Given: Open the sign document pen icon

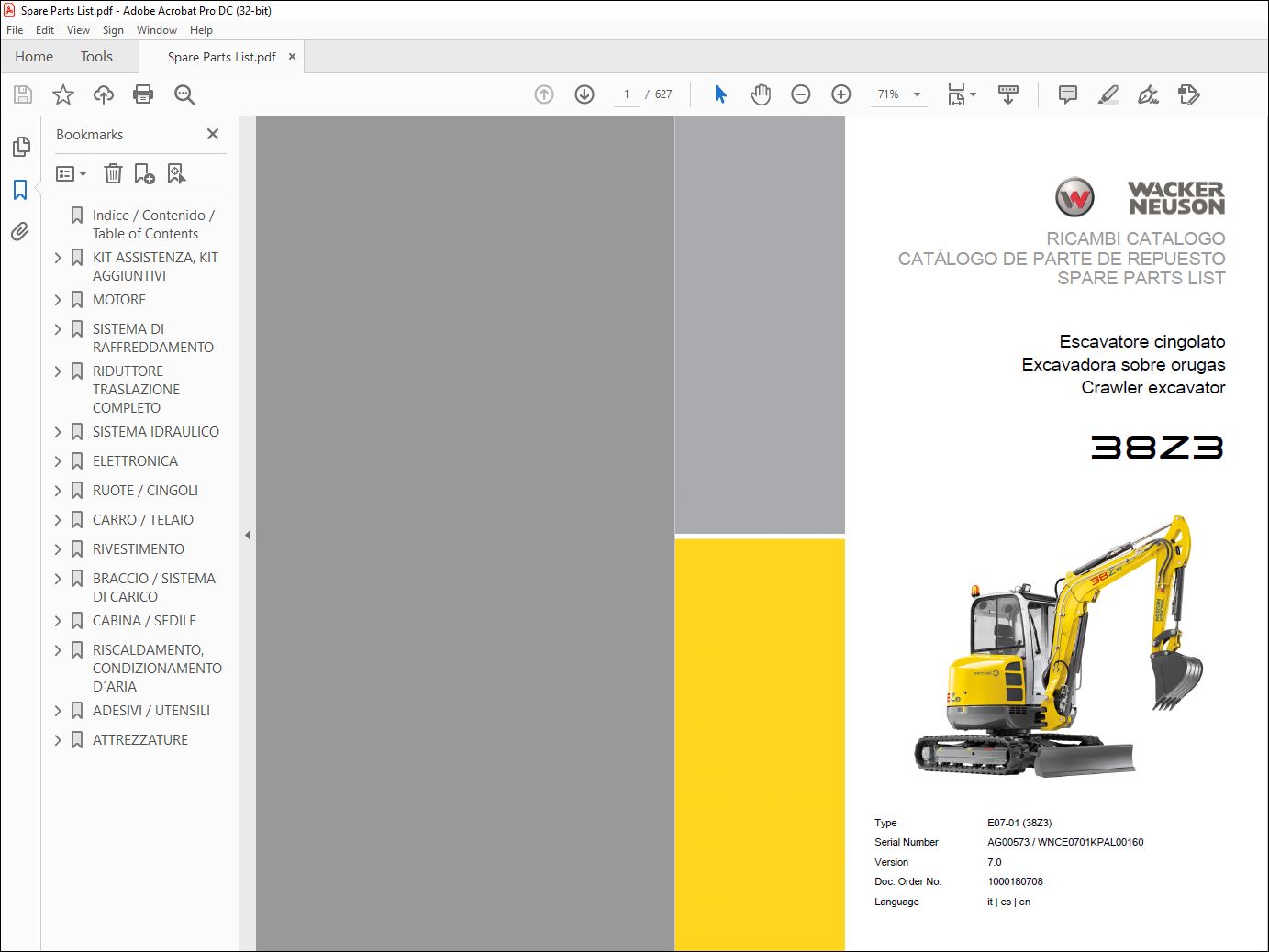Looking at the screenshot, I should 1148,94.
